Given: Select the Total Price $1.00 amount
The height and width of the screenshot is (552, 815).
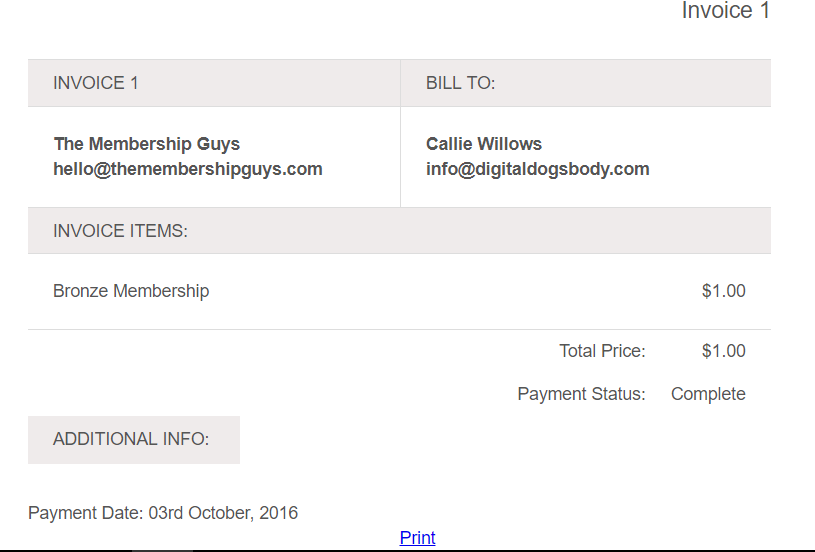Looking at the screenshot, I should coord(724,351).
